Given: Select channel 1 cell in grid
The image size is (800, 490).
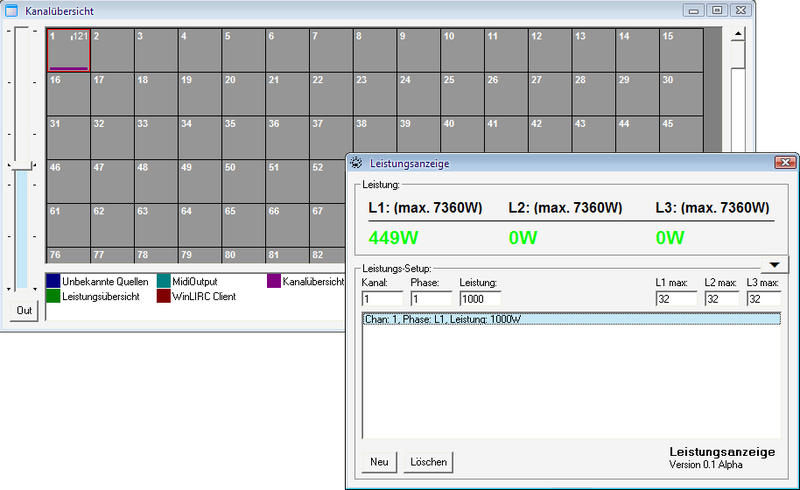Looking at the screenshot, I should 68,49.
